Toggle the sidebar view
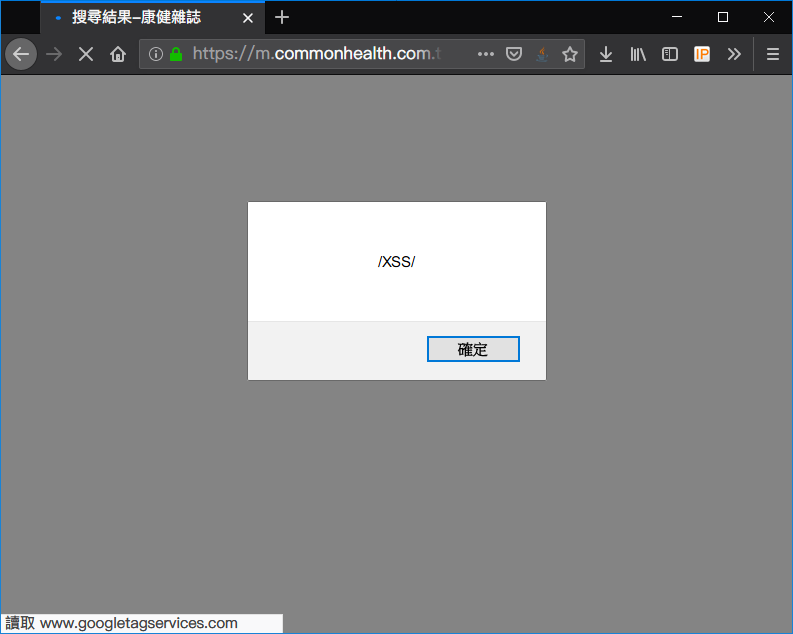 coord(670,54)
